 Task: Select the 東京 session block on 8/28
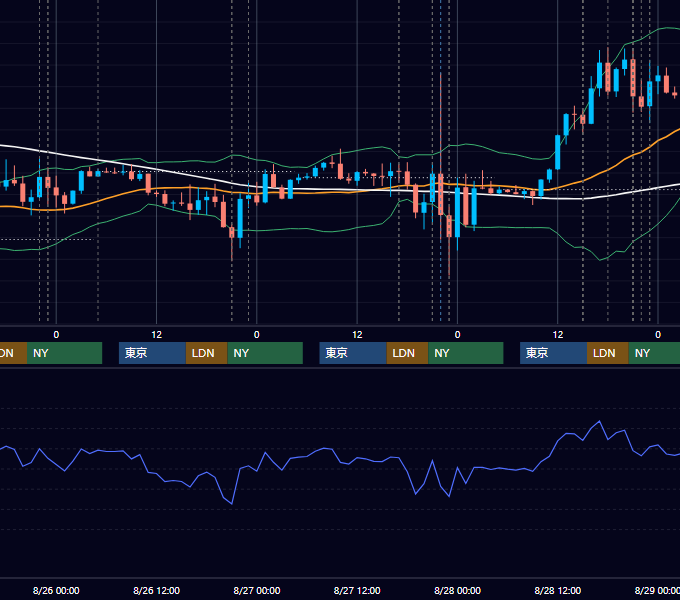pos(553,353)
